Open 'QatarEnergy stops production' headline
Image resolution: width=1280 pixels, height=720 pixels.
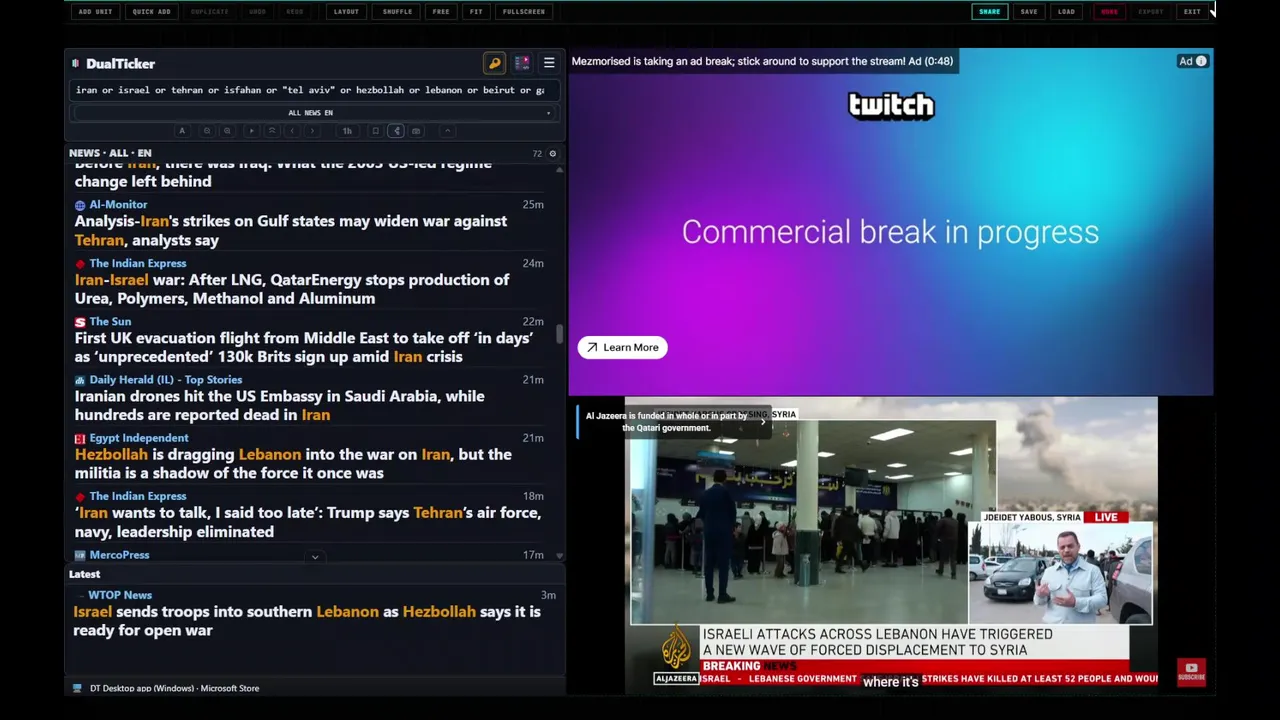[x=292, y=289]
